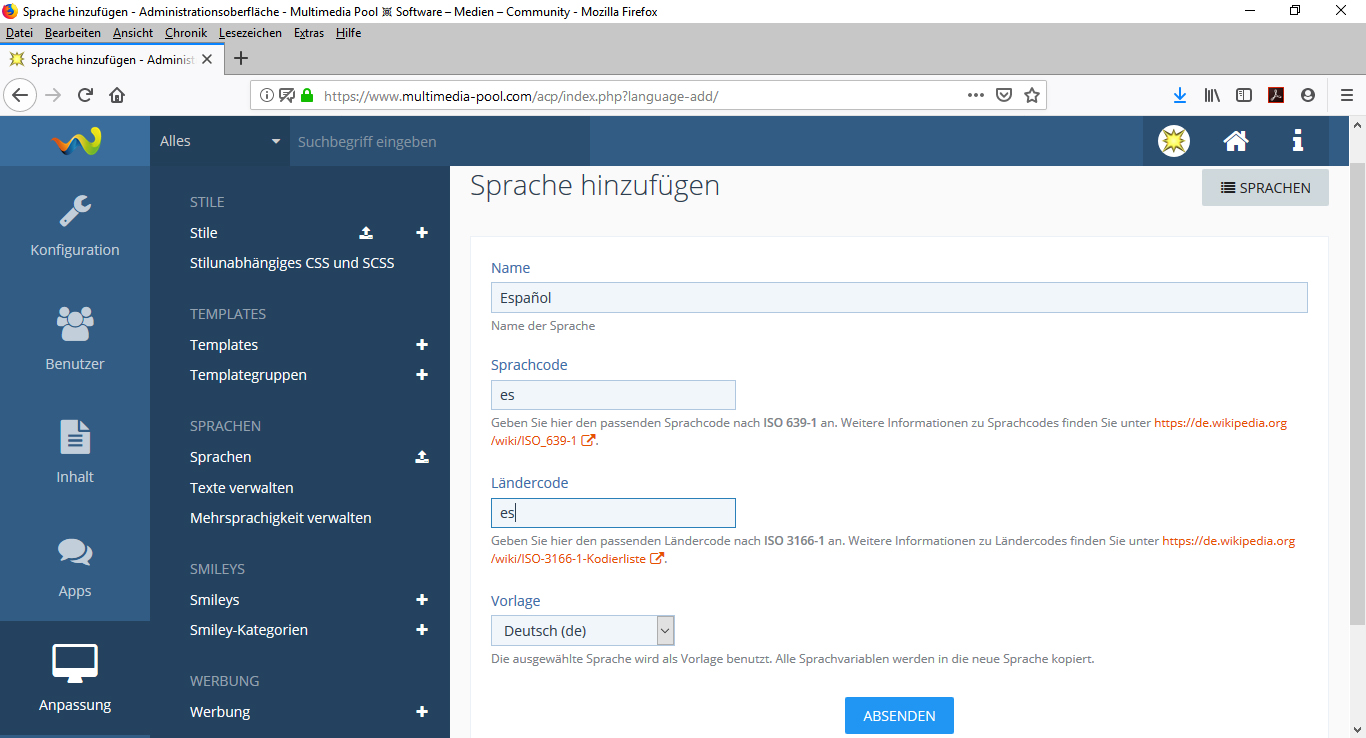Click the plus icon next to Smileys
The height and width of the screenshot is (738, 1366).
(x=422, y=600)
